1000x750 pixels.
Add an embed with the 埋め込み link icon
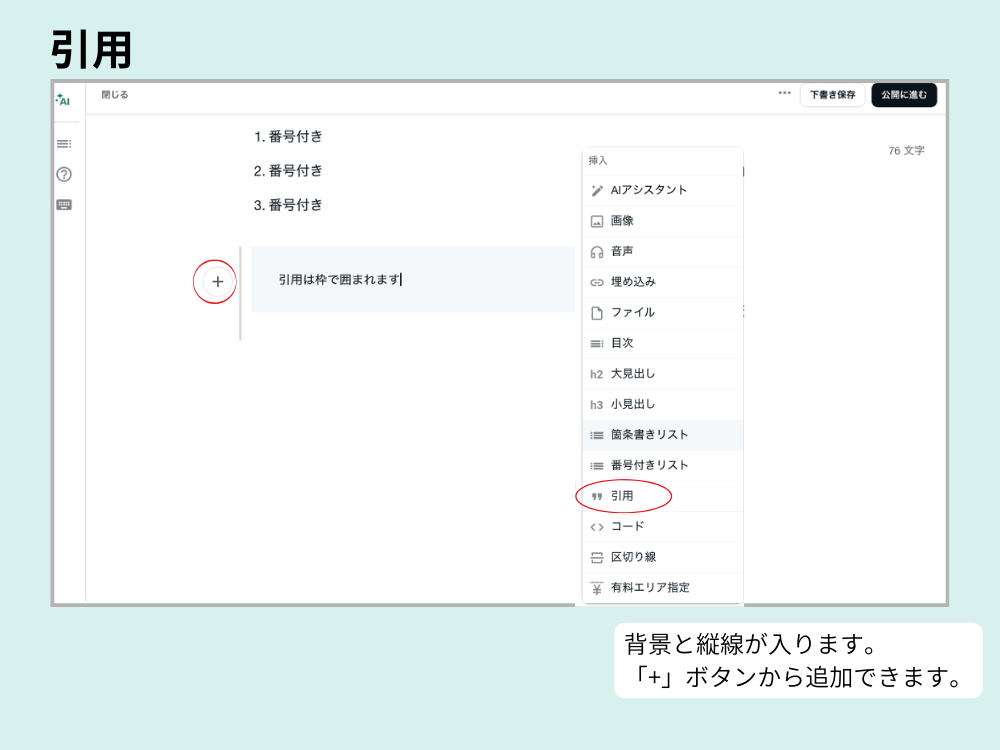pyautogui.click(x=635, y=281)
